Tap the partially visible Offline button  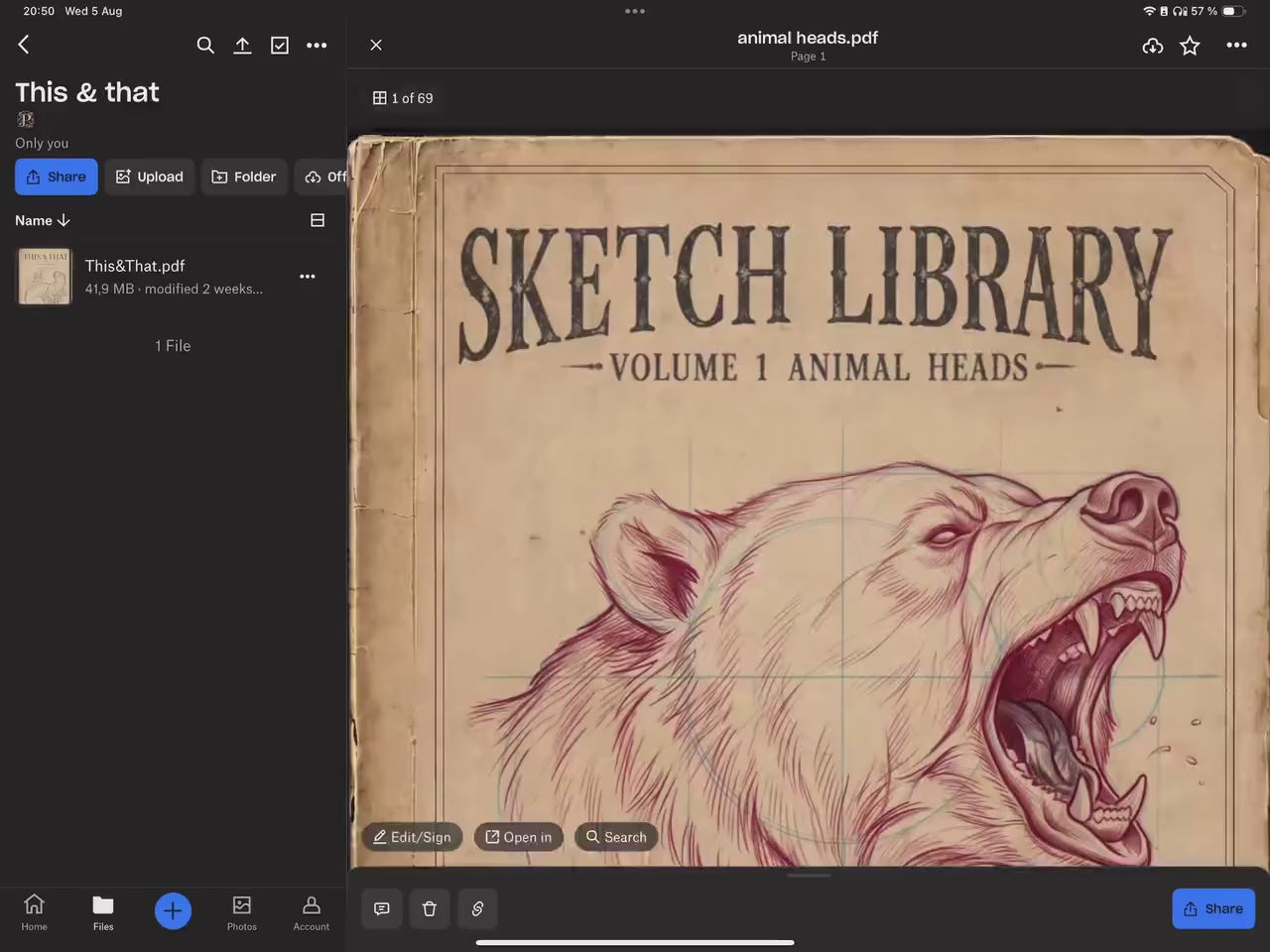[321, 177]
